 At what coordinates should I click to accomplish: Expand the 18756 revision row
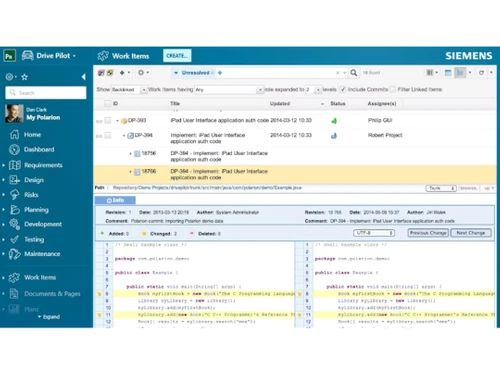pos(130,153)
